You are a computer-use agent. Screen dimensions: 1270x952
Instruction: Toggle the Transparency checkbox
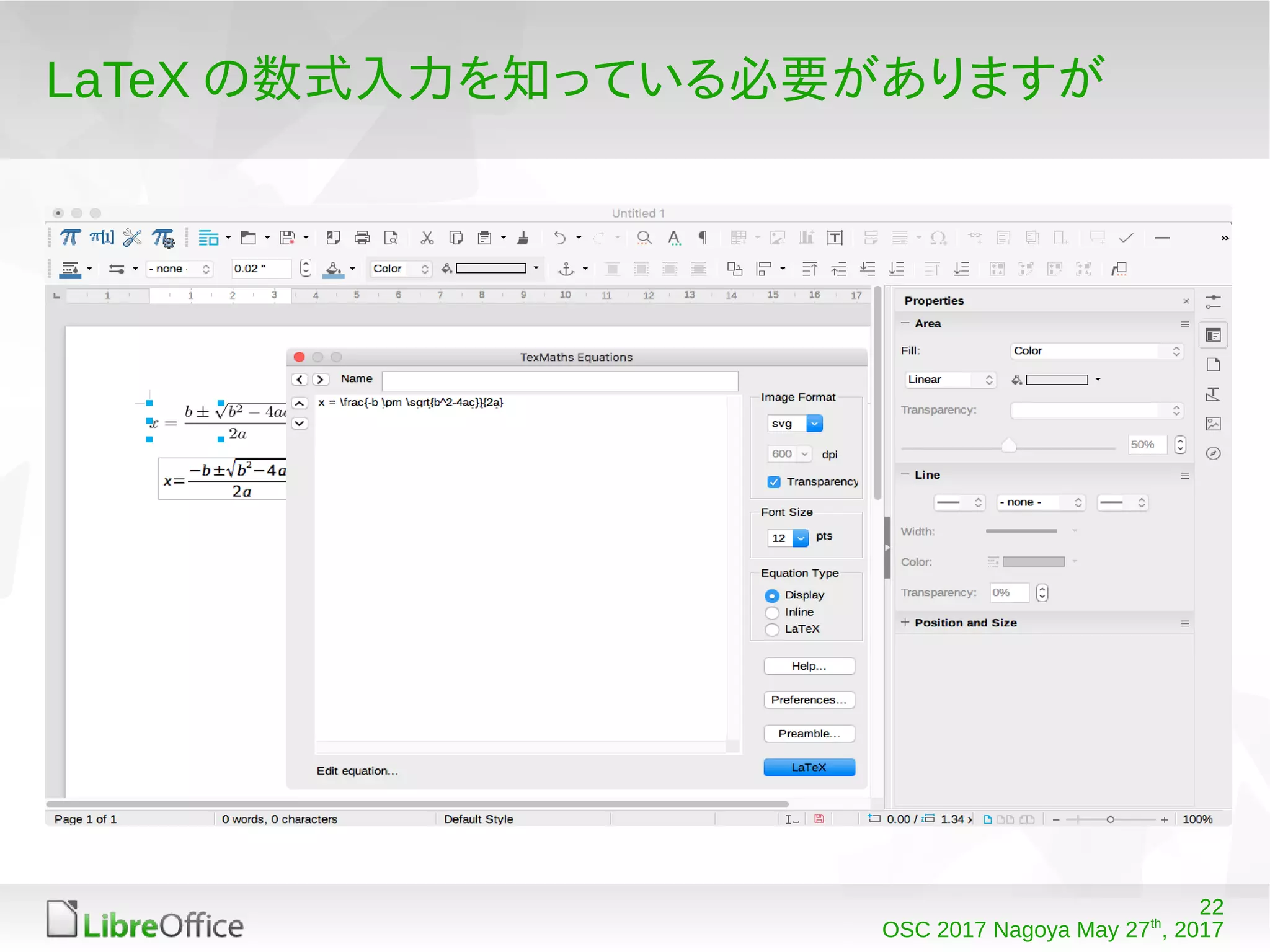point(774,482)
